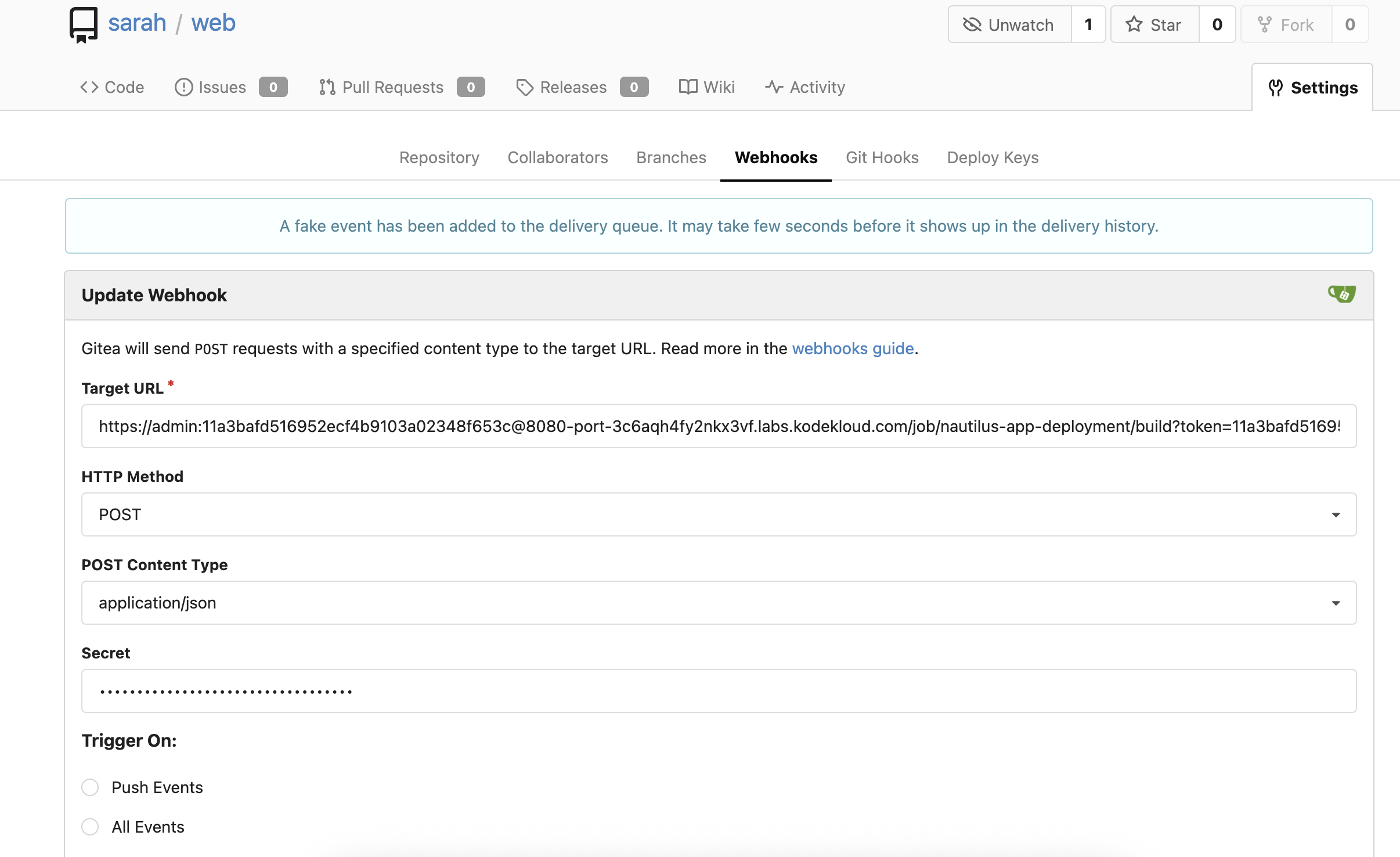Open the Issues tab with the exclamation icon
This screenshot has height=857, width=1400.
[183, 87]
